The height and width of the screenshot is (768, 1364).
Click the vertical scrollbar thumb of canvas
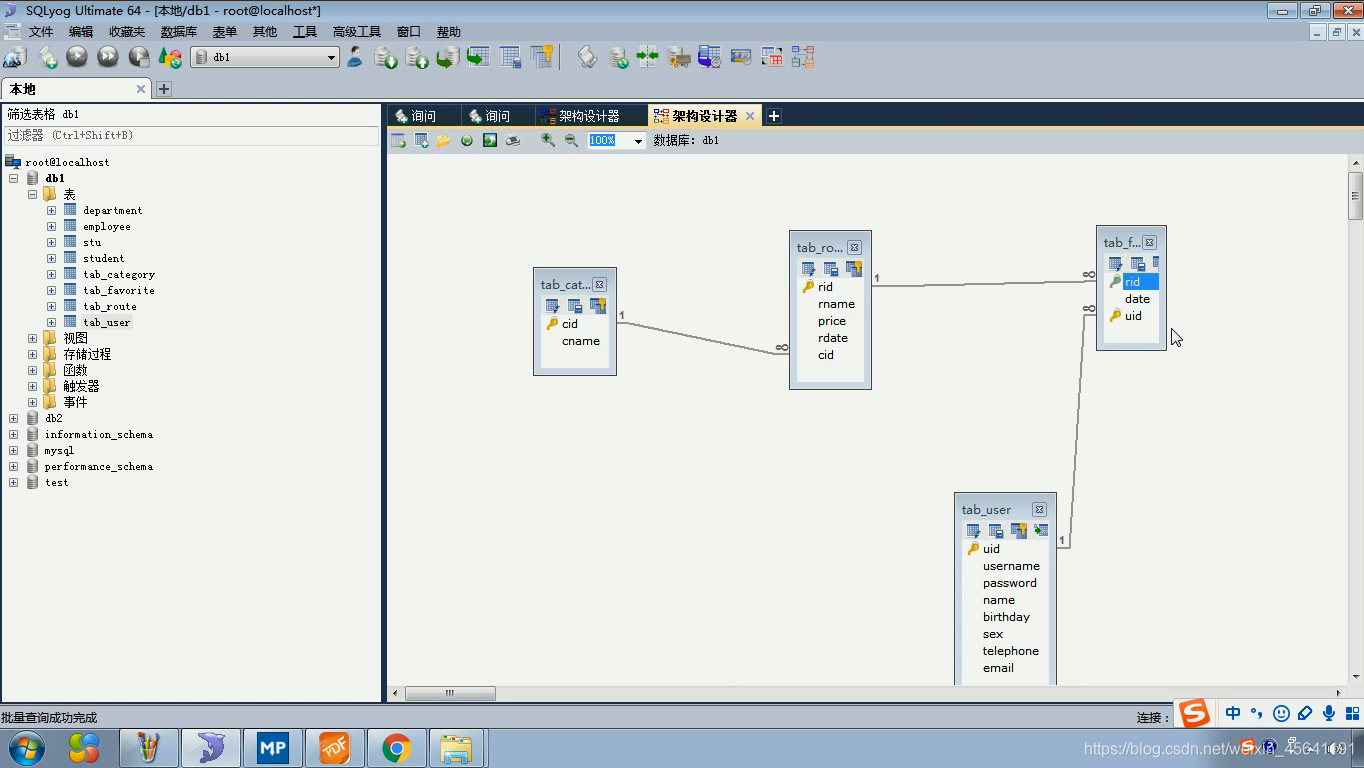point(1356,196)
